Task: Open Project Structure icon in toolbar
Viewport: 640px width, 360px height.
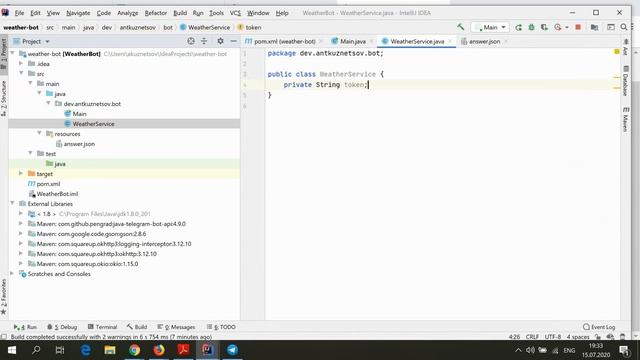Action: 594,27
